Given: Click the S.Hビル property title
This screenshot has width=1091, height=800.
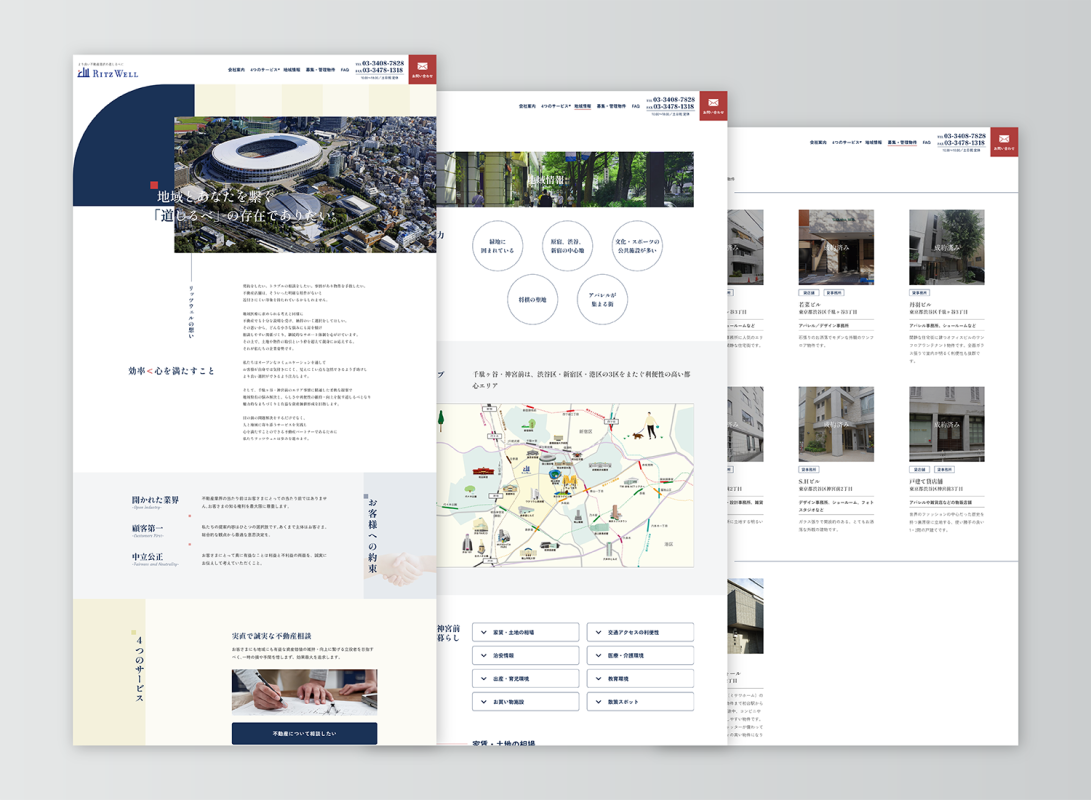Looking at the screenshot, I should click(x=811, y=481).
